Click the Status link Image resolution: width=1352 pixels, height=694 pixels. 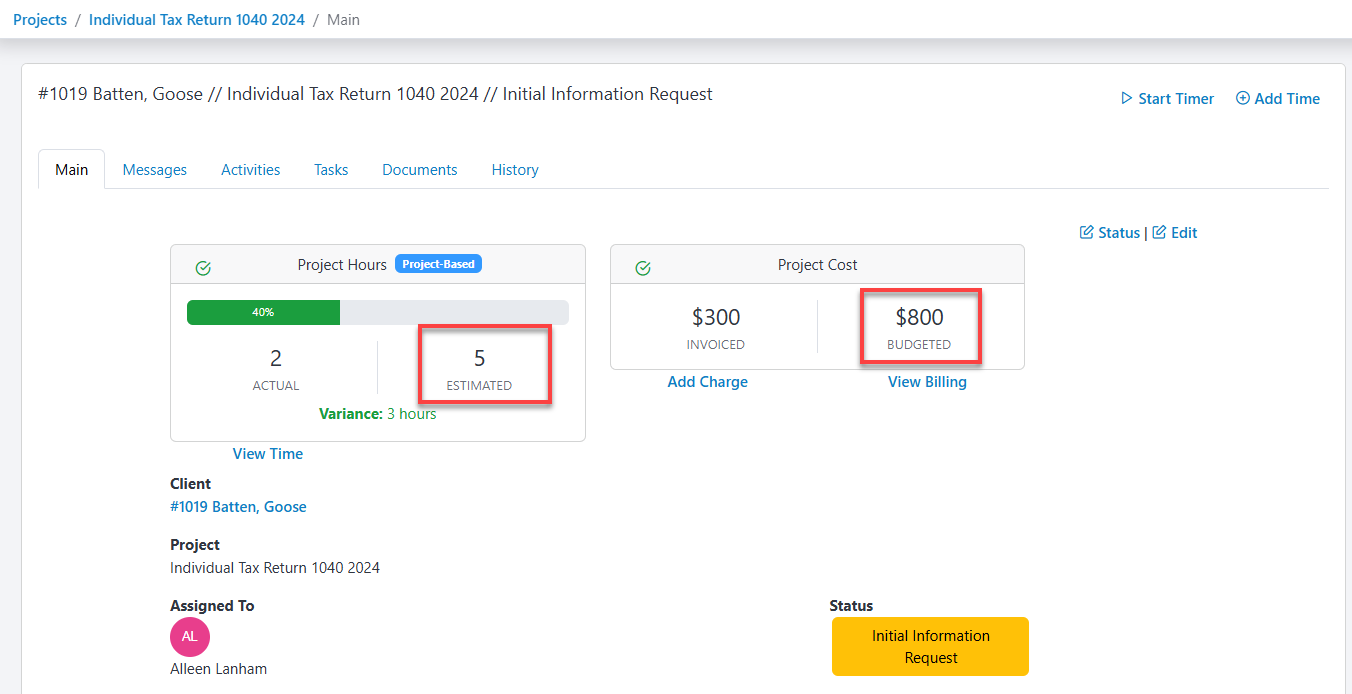[1110, 232]
